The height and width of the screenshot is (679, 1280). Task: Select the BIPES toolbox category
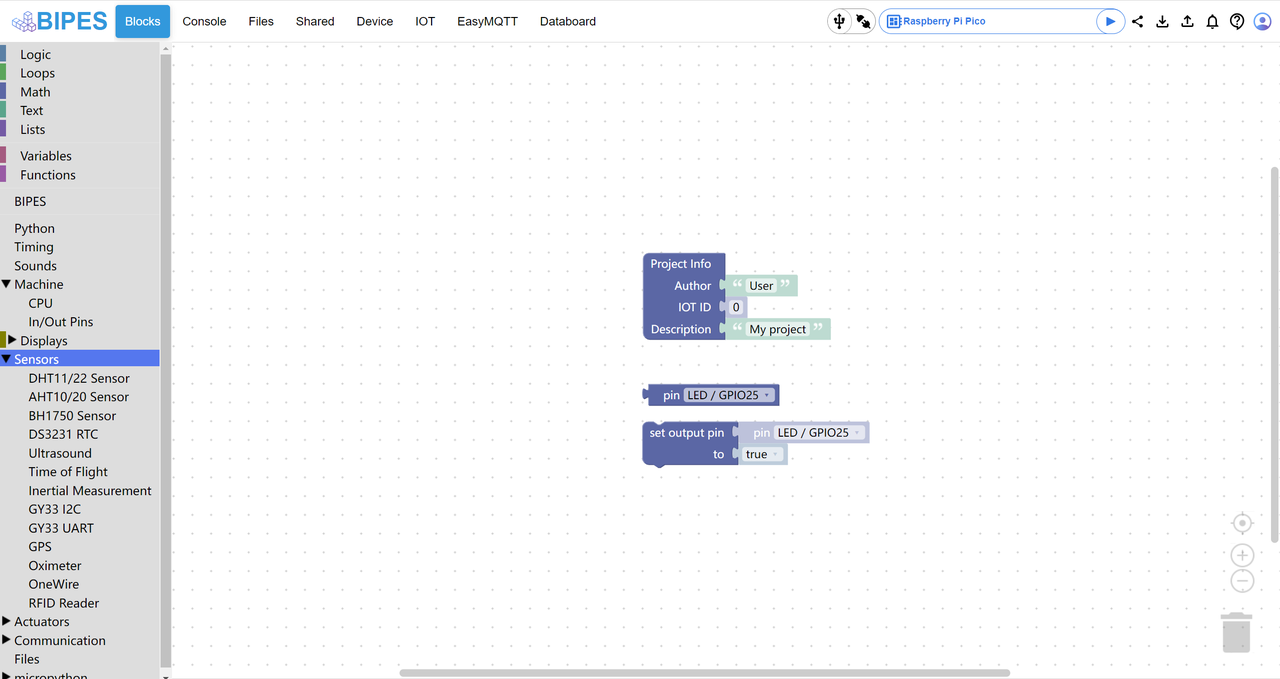(80, 201)
